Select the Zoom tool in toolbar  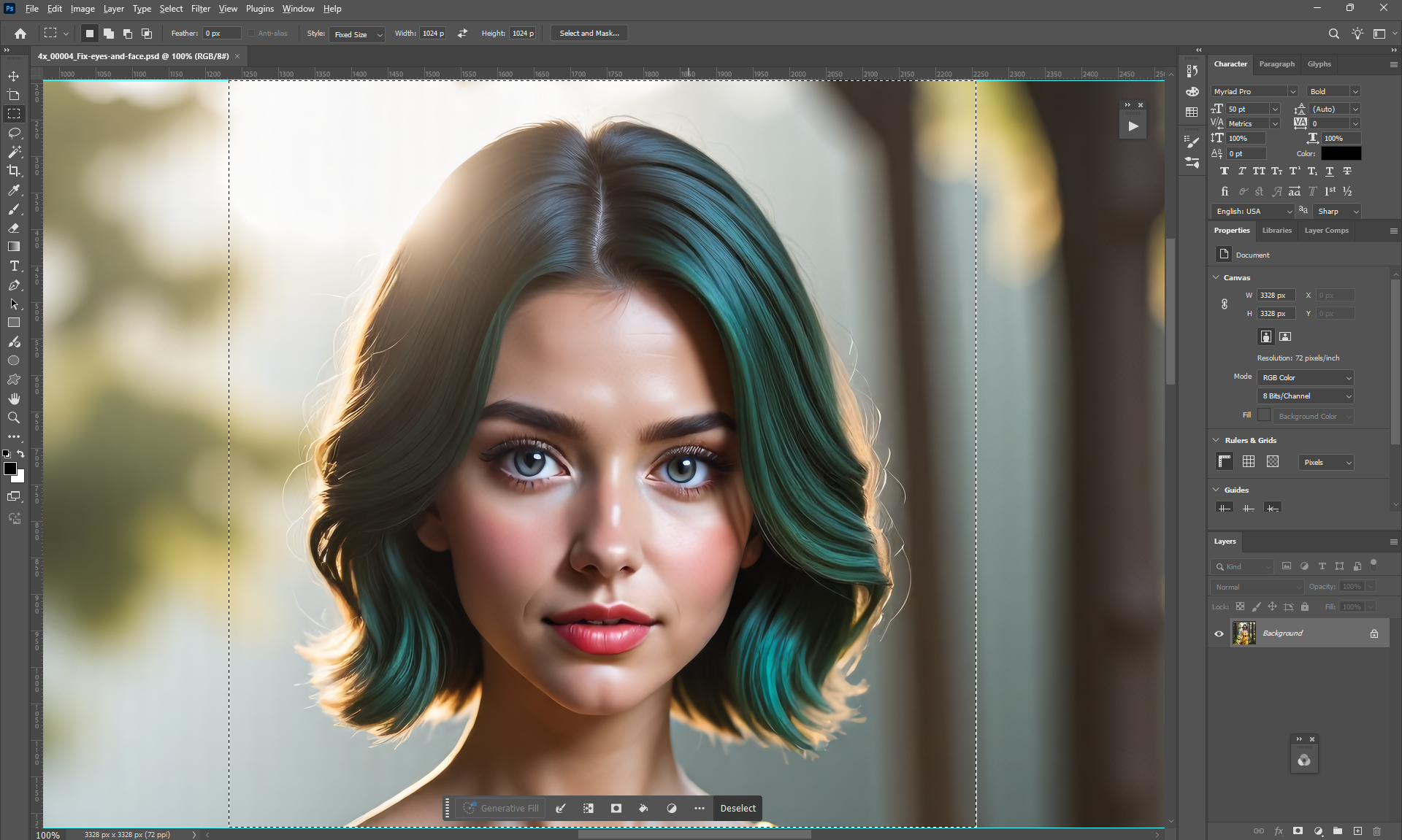click(14, 417)
